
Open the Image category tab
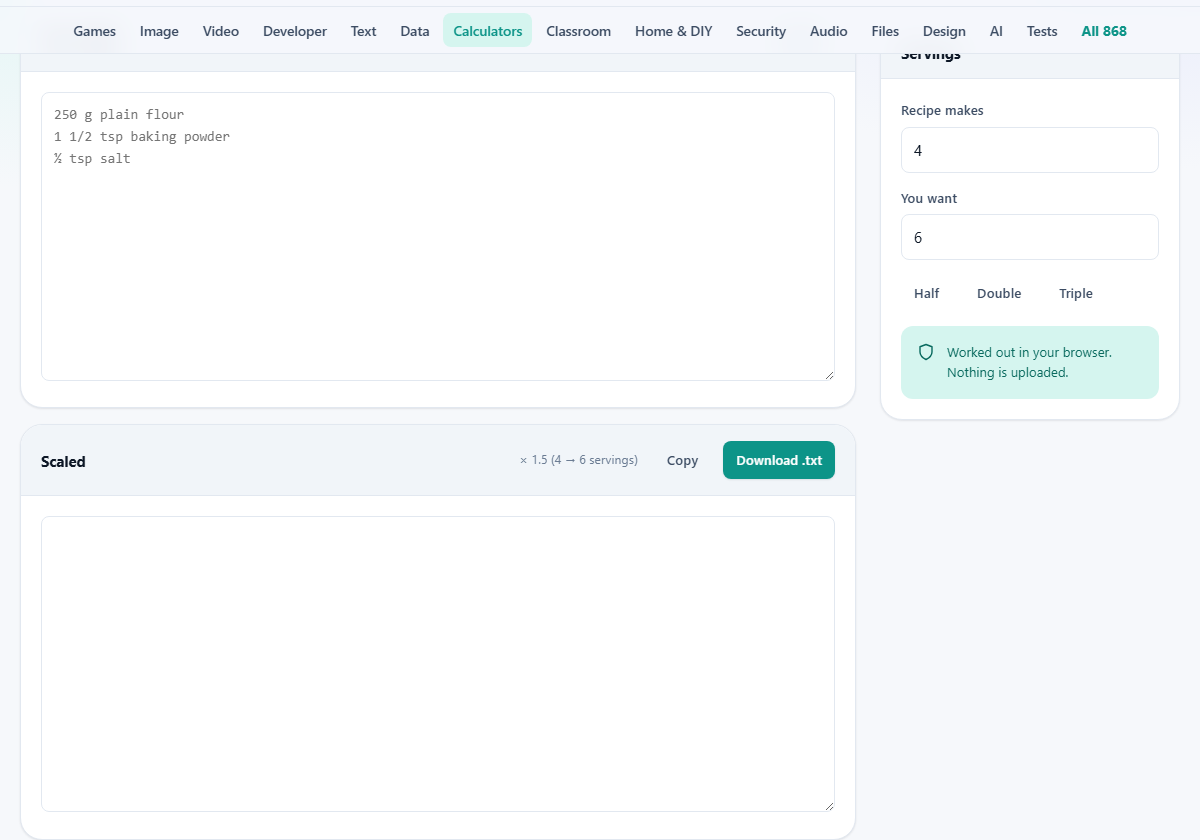[x=159, y=31]
